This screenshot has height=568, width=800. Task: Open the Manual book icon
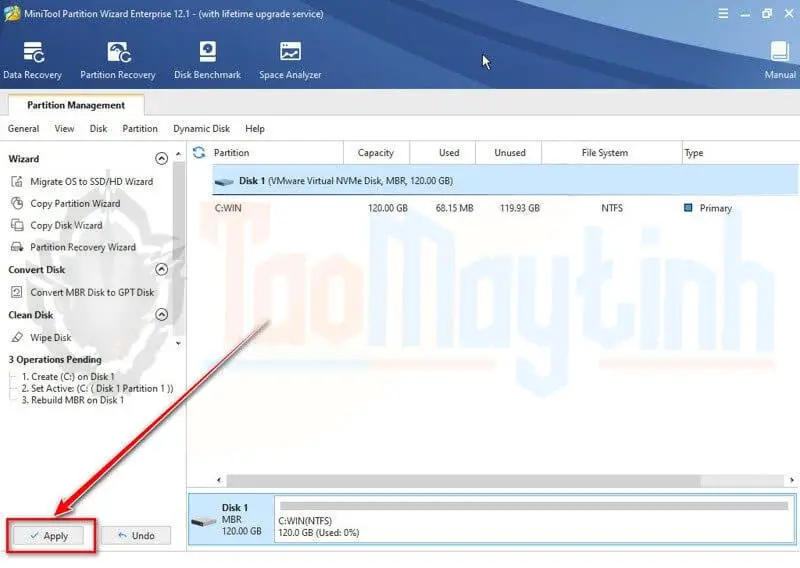coord(779,60)
